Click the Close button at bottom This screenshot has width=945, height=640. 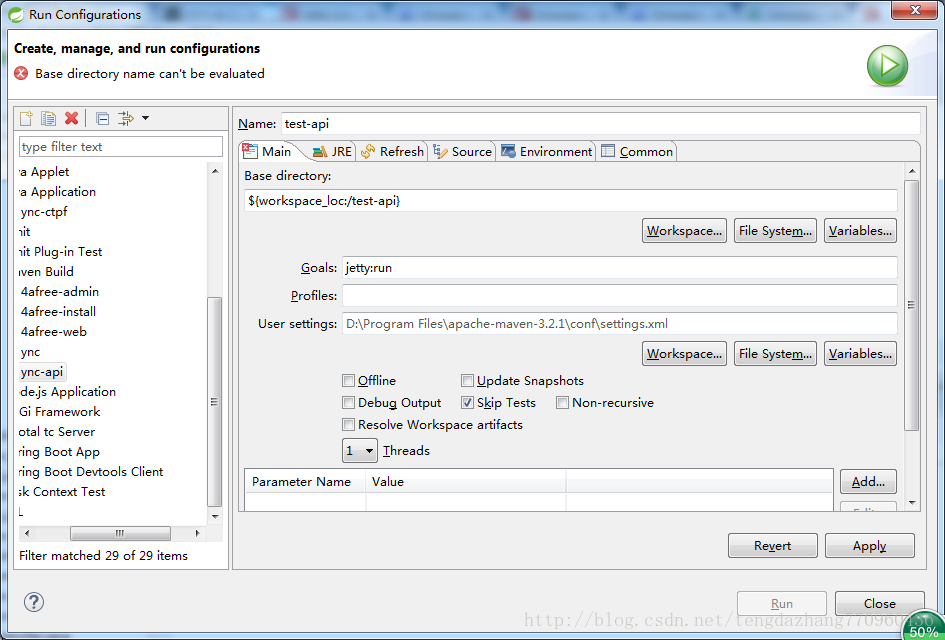pyautogui.click(x=879, y=603)
